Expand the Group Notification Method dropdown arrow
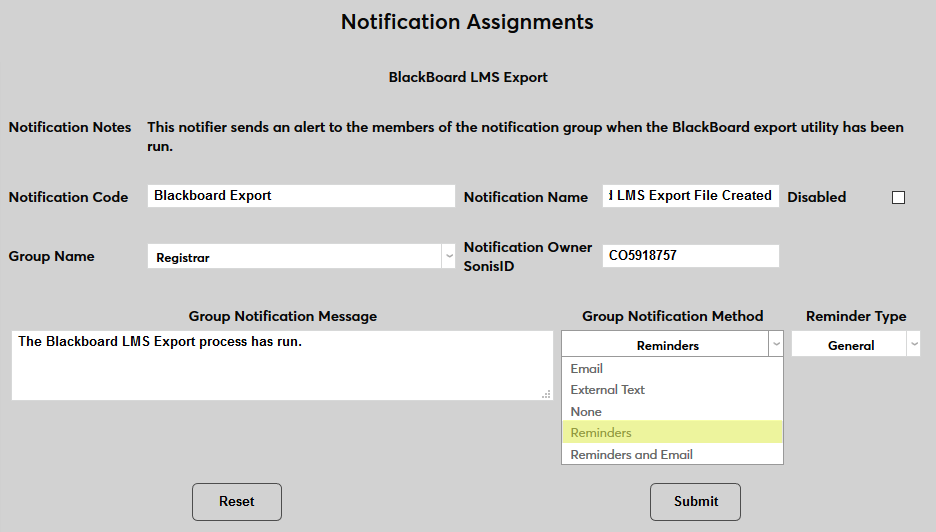This screenshot has height=532, width=936. pyautogui.click(x=775, y=344)
